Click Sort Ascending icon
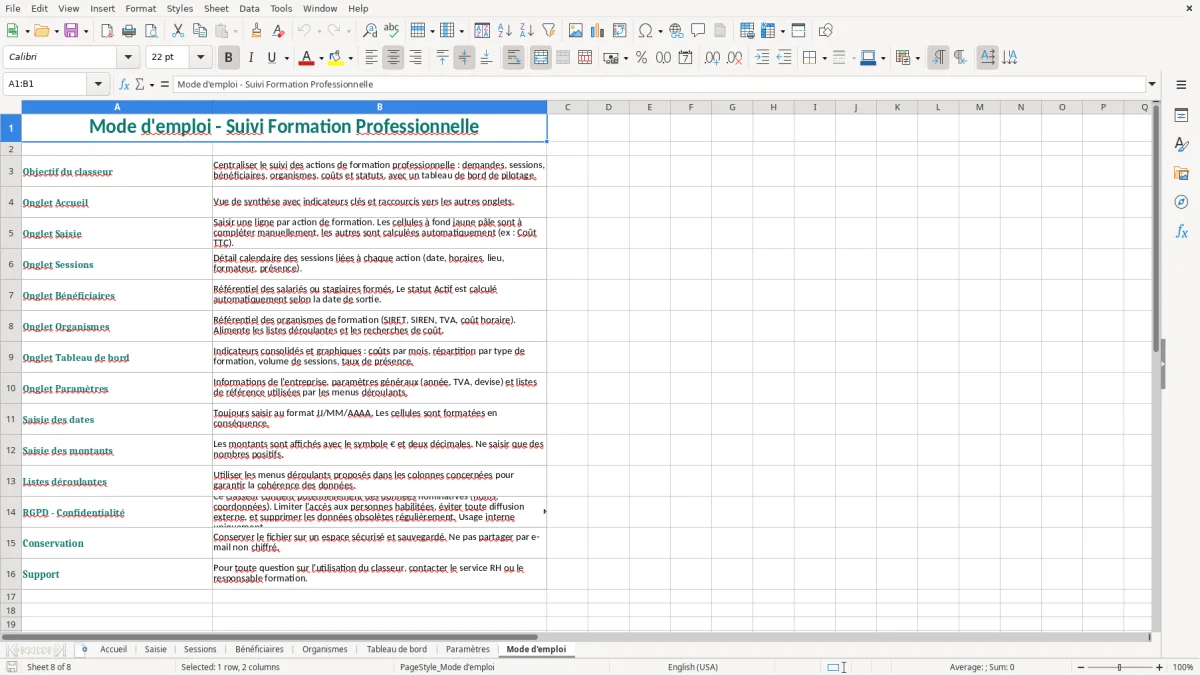1200x675 pixels. 505,31
